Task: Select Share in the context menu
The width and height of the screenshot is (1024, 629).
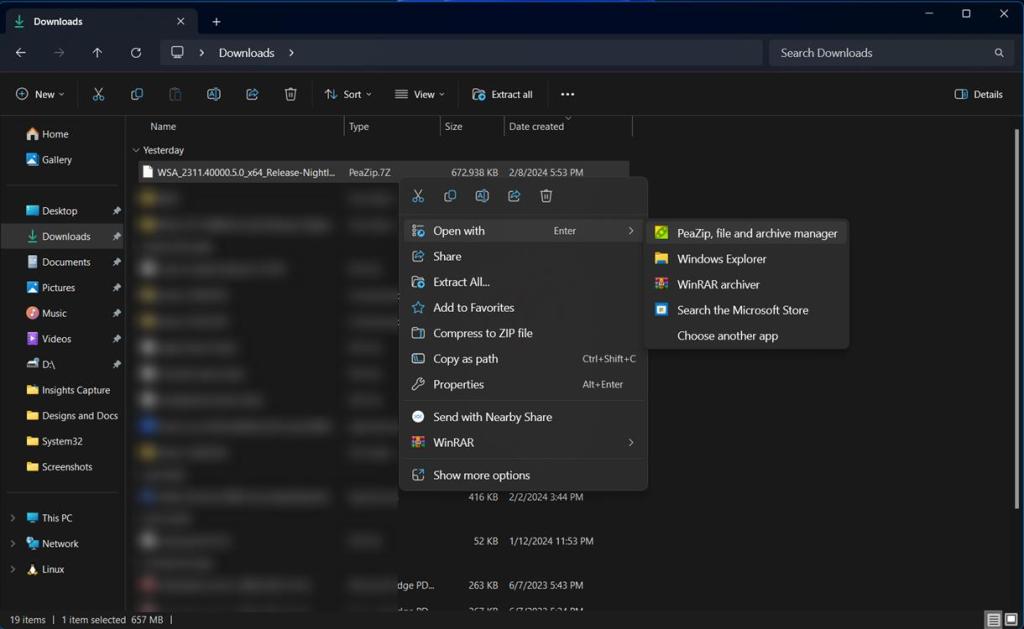Action: (522, 256)
